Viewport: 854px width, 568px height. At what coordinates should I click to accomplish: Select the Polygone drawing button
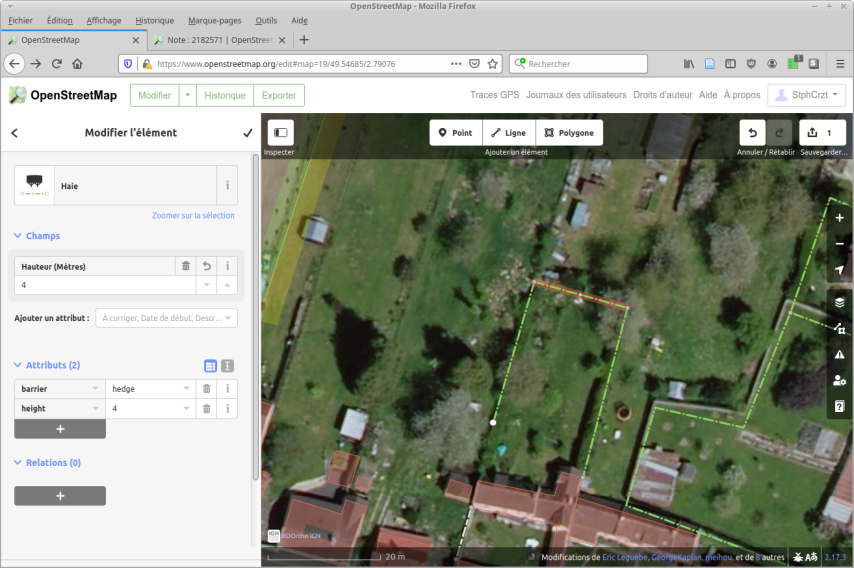[569, 133]
